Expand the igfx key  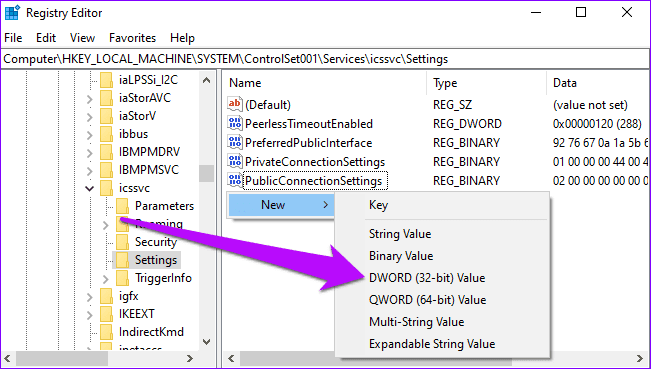[90, 297]
